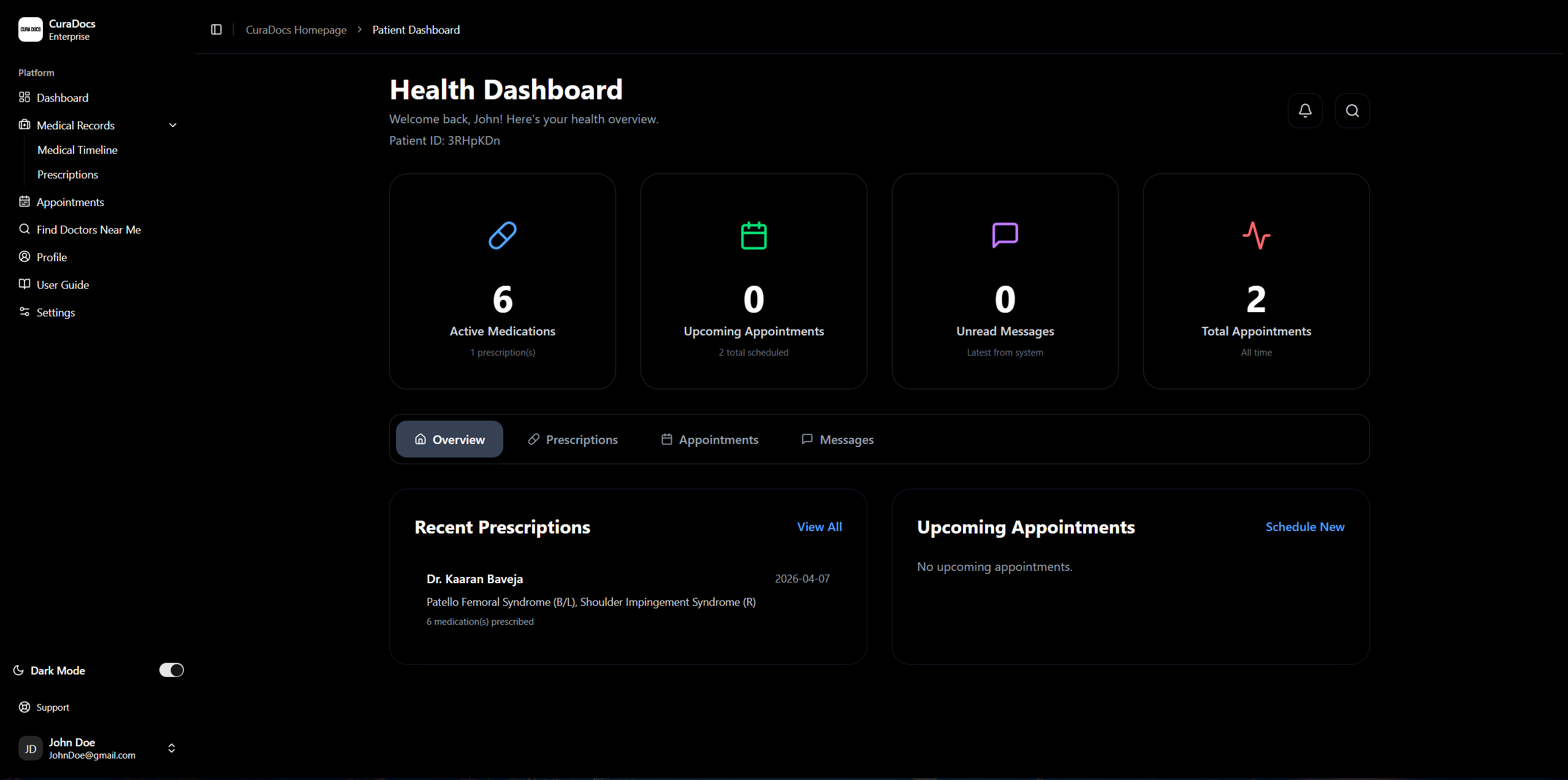Viewport: 1568px width, 780px height.
Task: Toggle the sidebar panel icon
Action: 216,29
